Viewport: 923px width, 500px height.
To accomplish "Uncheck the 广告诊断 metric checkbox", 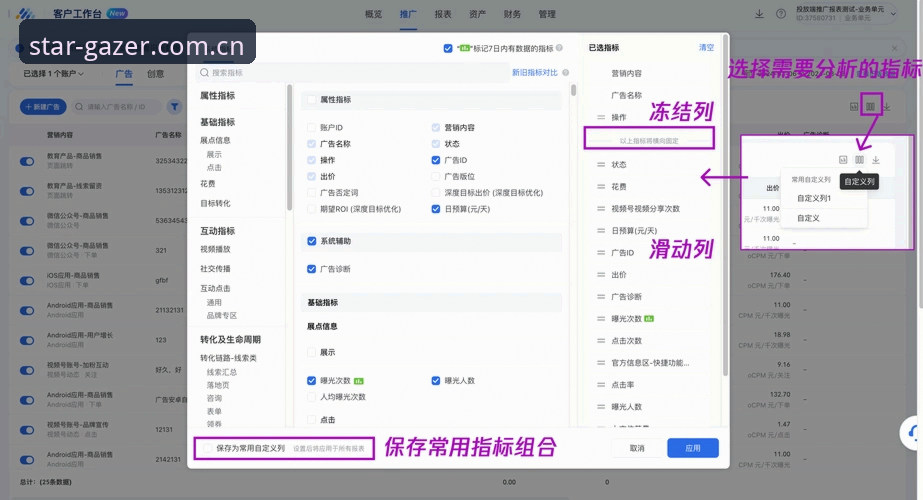I will [312, 269].
